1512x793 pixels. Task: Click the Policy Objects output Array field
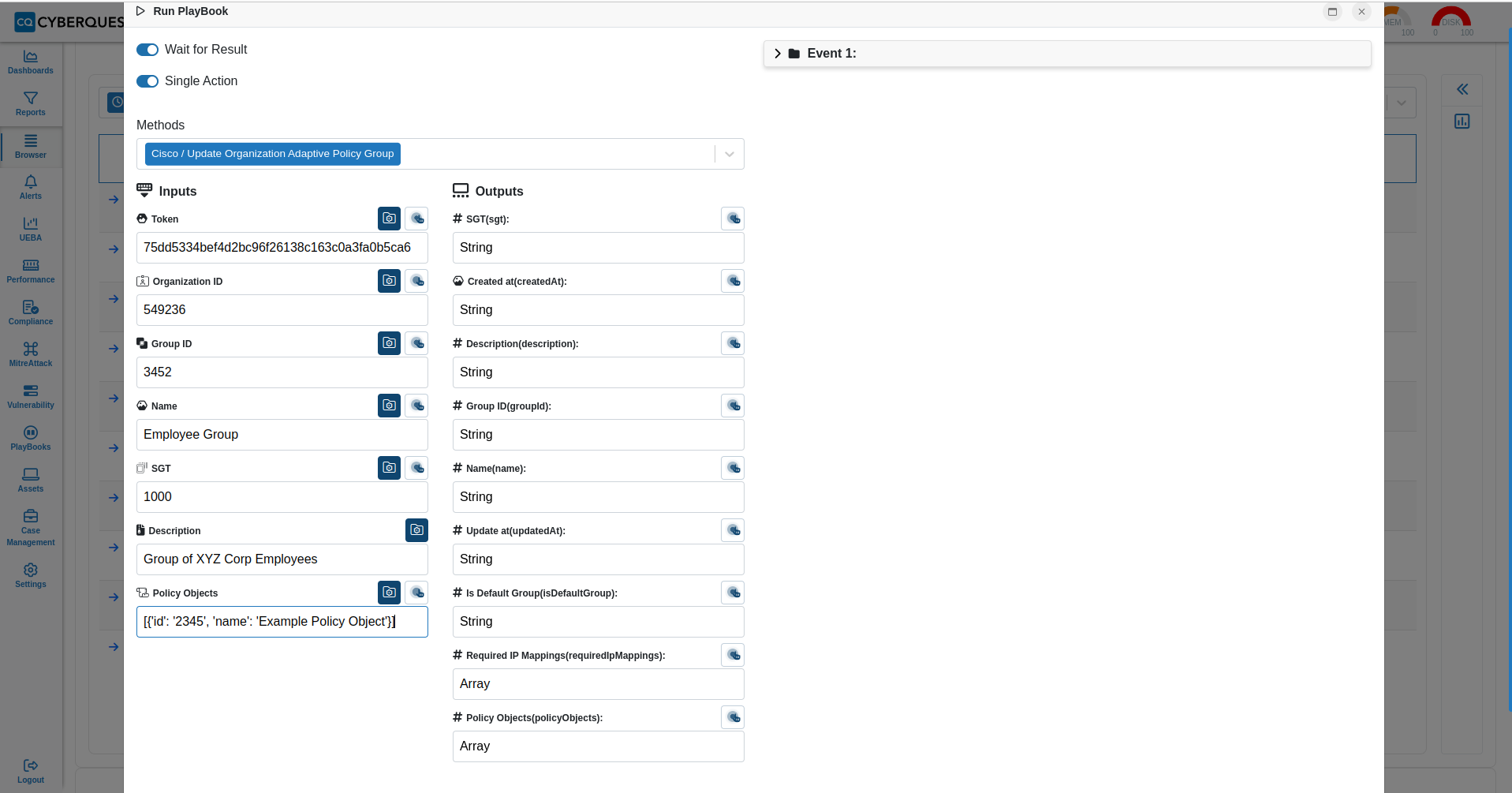point(599,746)
